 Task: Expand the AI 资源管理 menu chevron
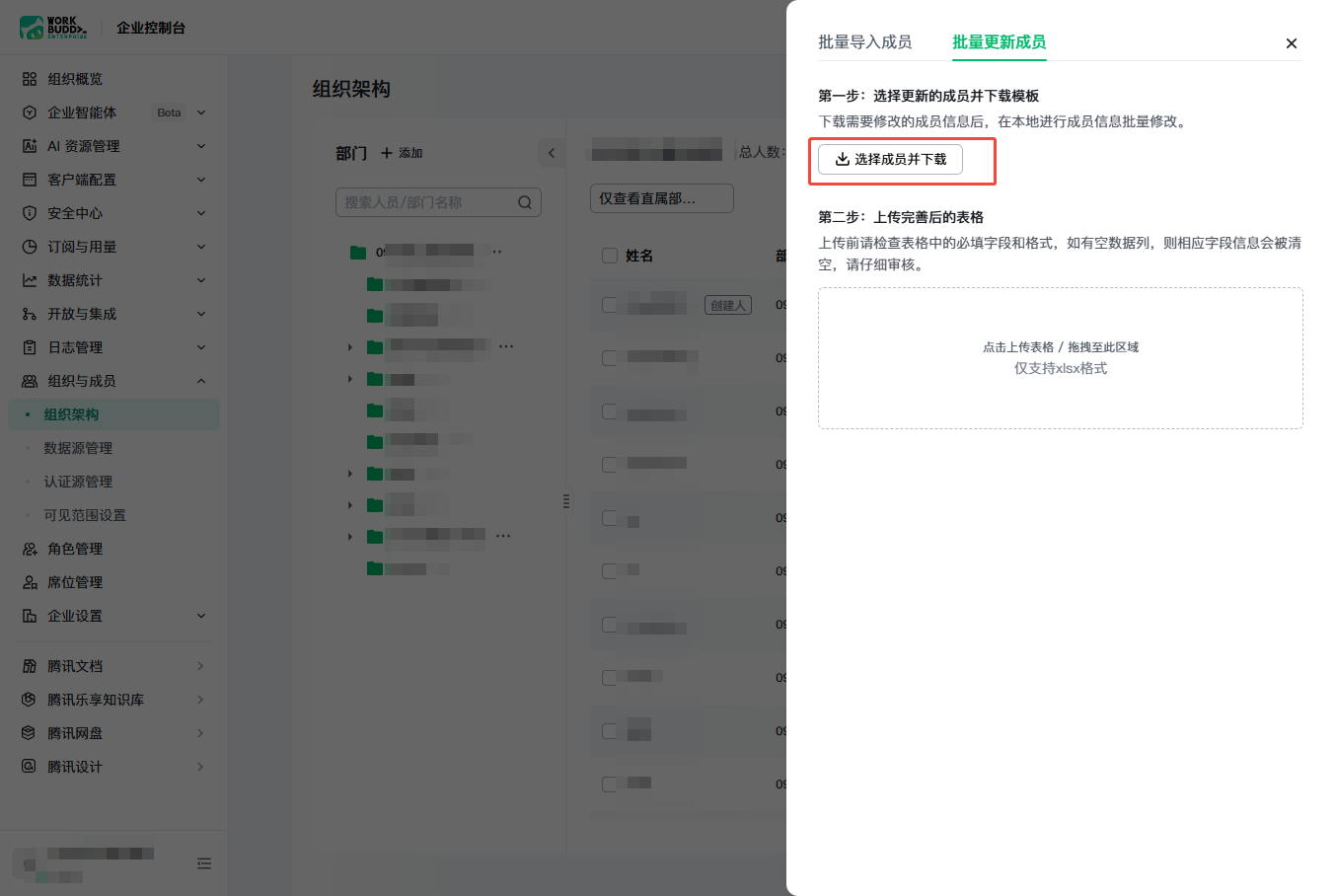(201, 146)
